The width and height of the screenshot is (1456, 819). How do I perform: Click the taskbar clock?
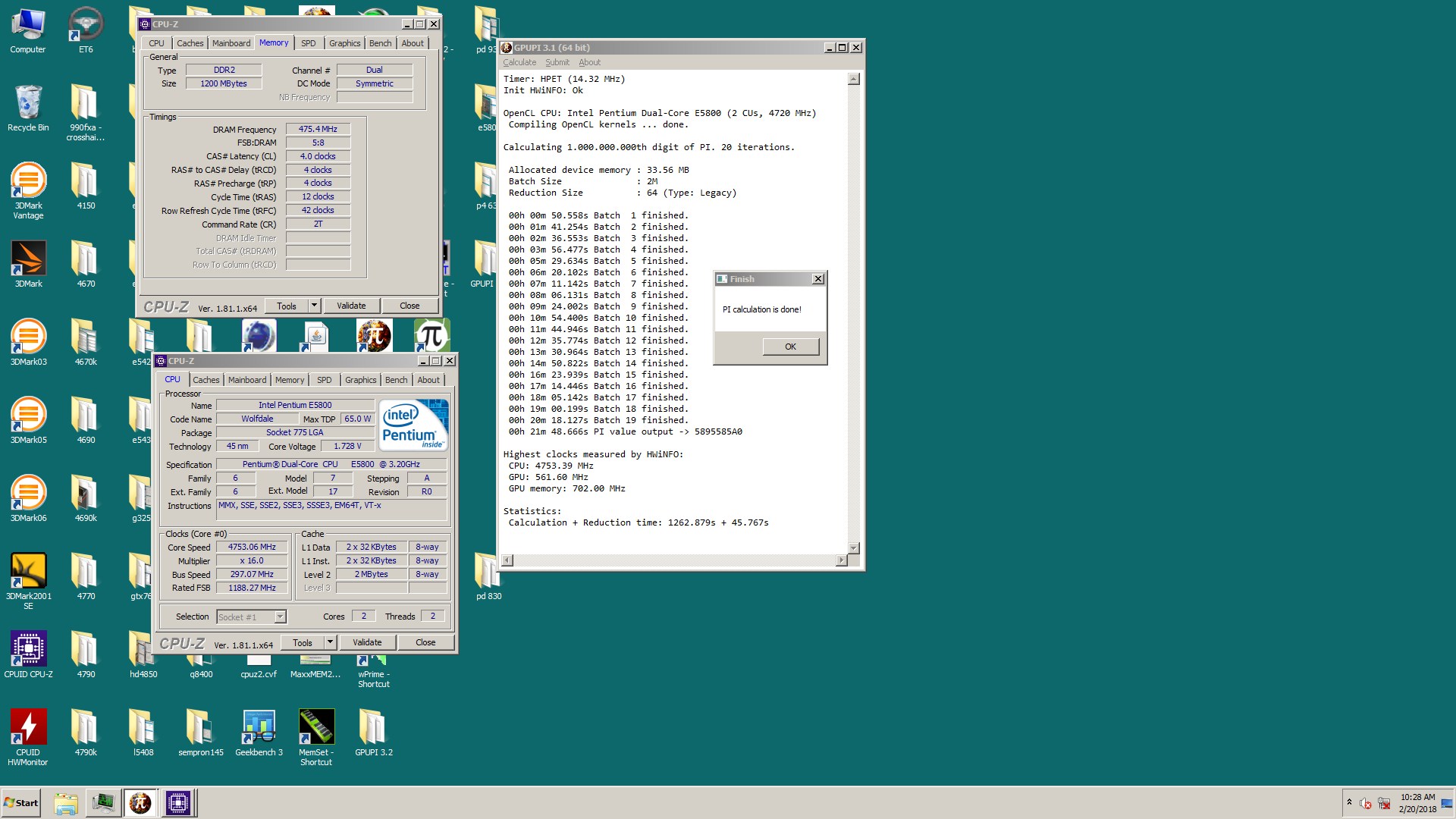coord(1417,803)
